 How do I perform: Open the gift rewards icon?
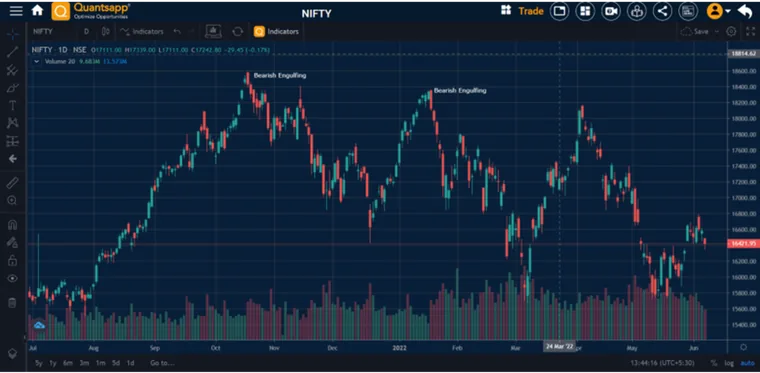coord(636,11)
